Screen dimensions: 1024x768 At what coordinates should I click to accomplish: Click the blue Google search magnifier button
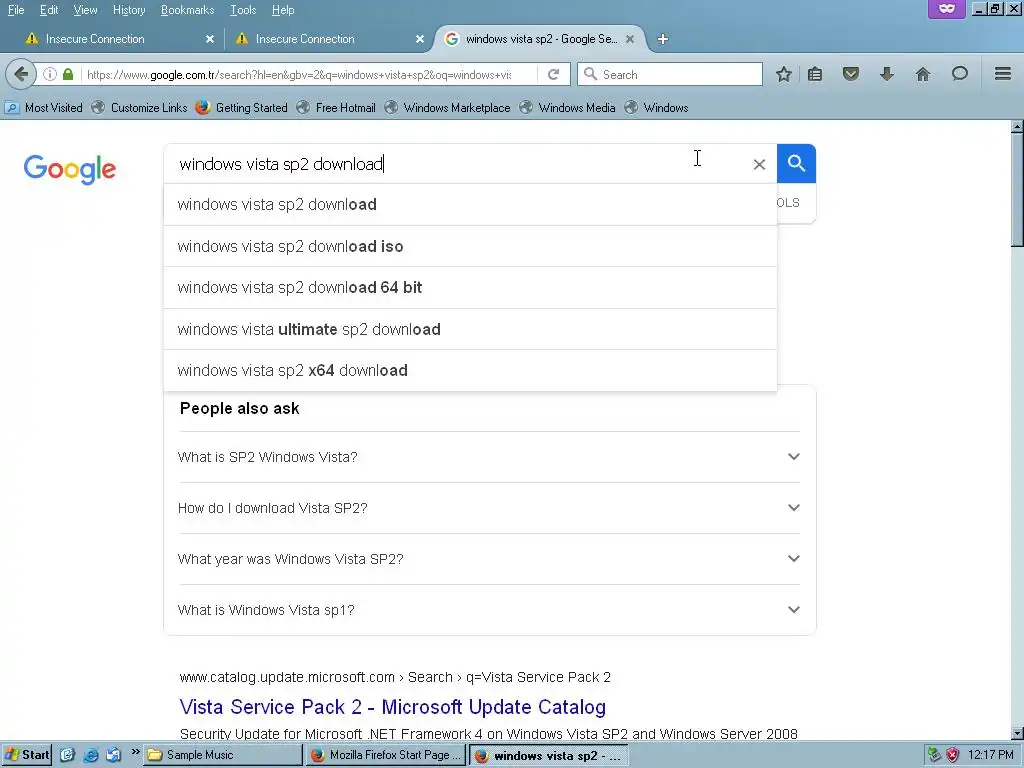(x=796, y=163)
